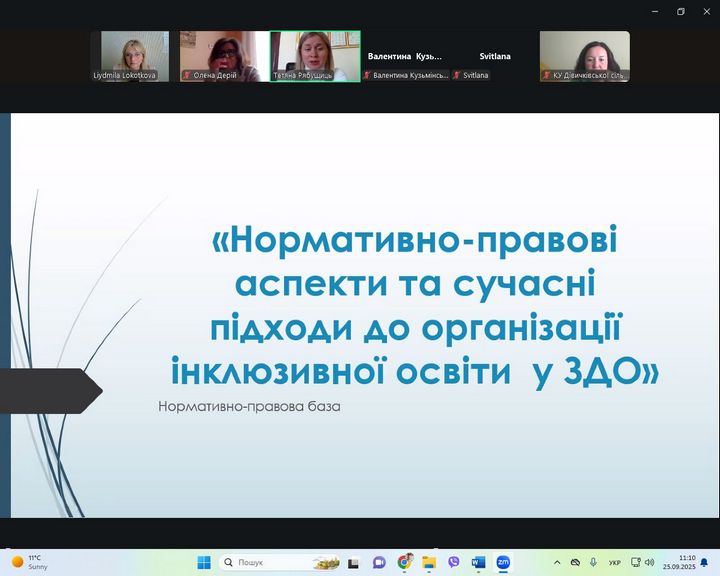The width and height of the screenshot is (720, 576).
Task: Switch to Microsoft Word in the taskbar
Action: [478, 562]
